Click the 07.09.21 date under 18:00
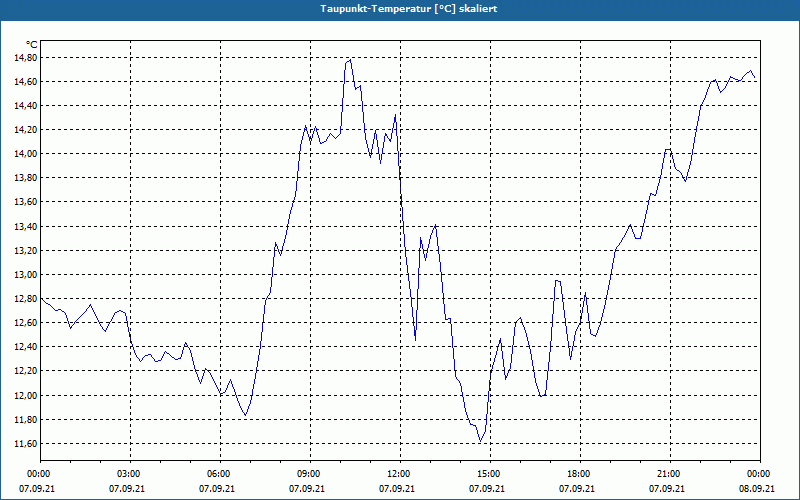 (577, 489)
